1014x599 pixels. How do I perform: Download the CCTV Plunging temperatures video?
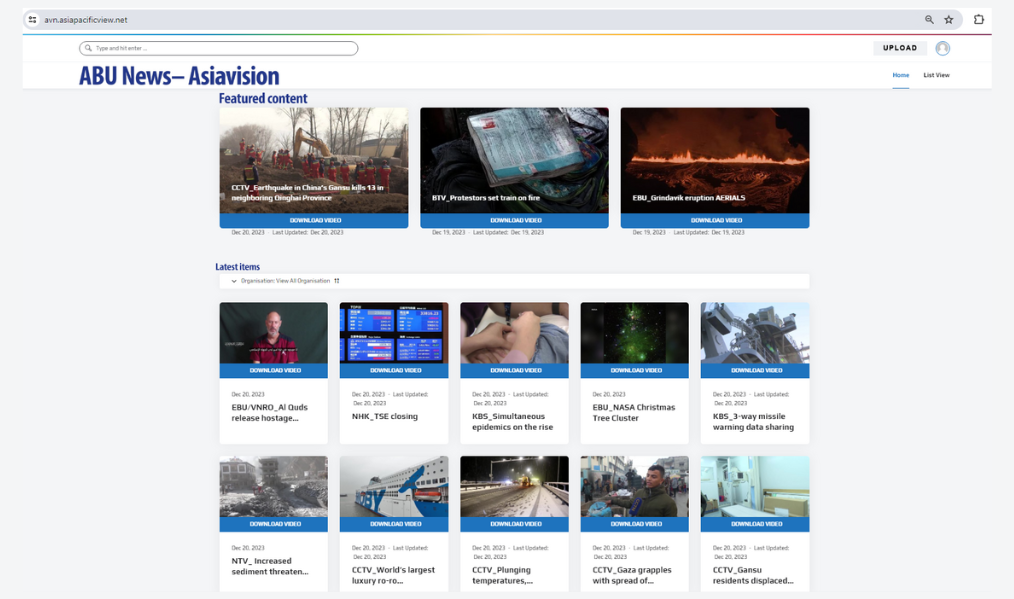tap(514, 524)
